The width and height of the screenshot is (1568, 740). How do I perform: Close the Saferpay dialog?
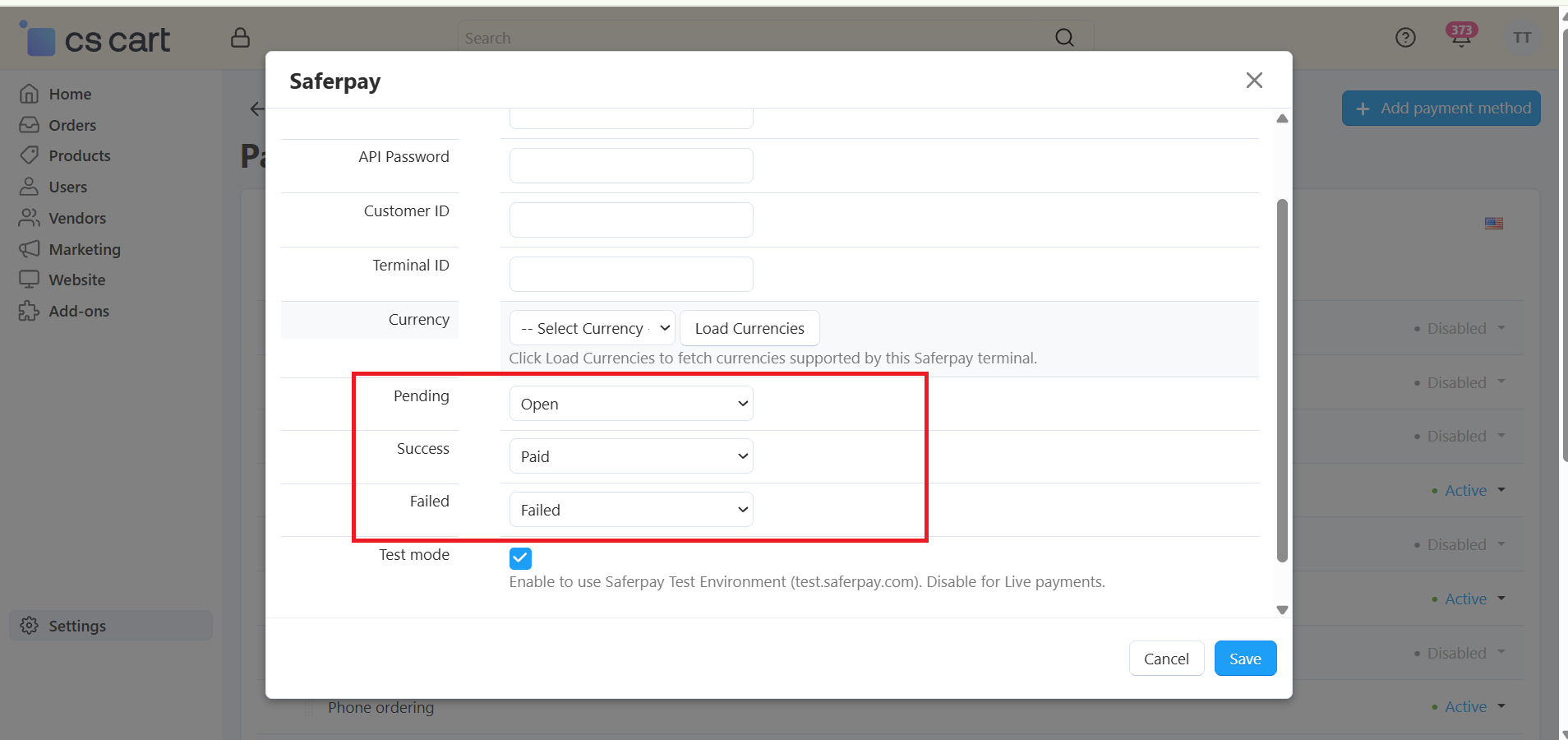coord(1254,81)
